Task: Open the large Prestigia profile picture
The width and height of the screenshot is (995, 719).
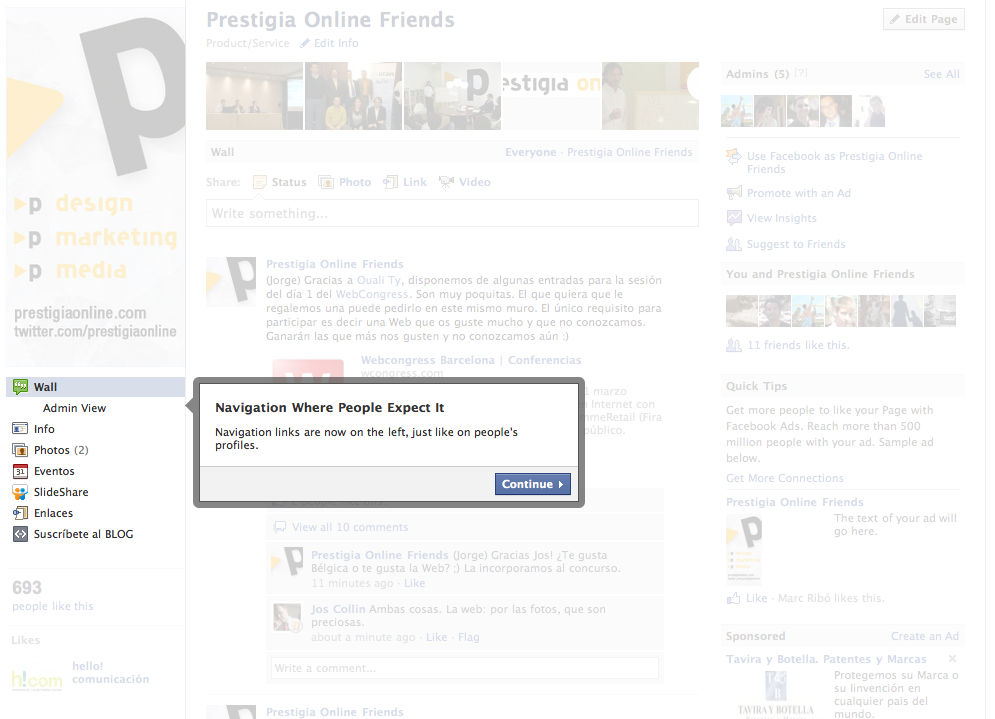Action: [96, 188]
